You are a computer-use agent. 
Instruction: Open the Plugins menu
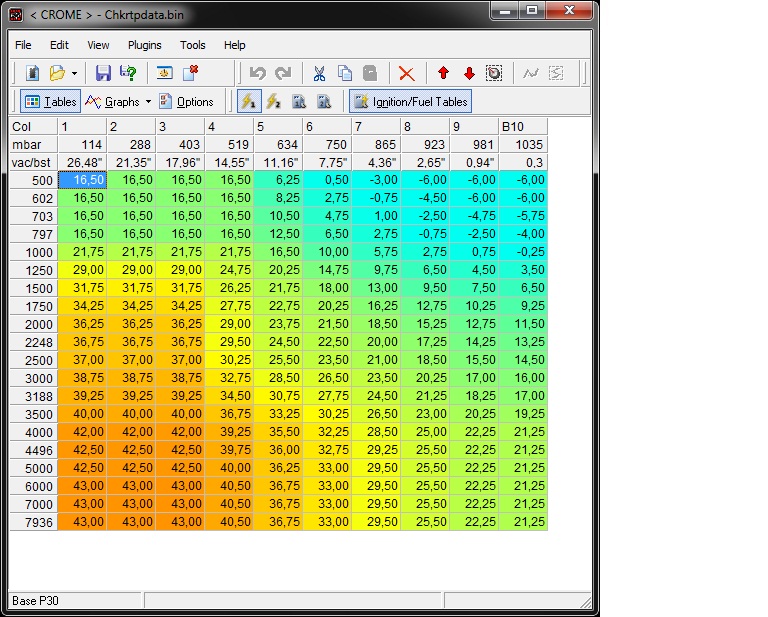point(144,45)
